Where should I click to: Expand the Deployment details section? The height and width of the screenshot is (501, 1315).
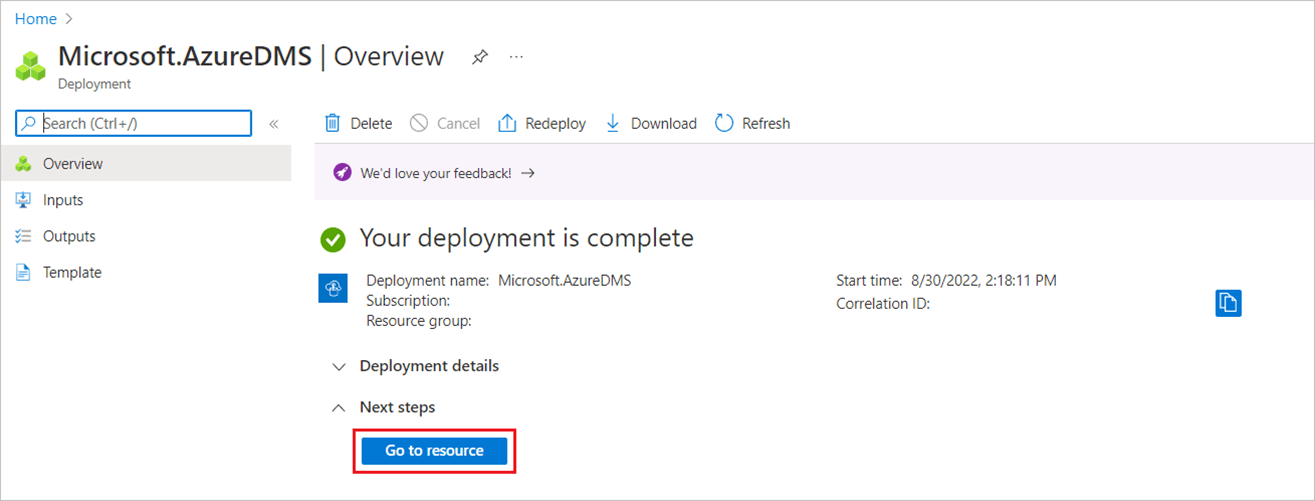[339, 367]
